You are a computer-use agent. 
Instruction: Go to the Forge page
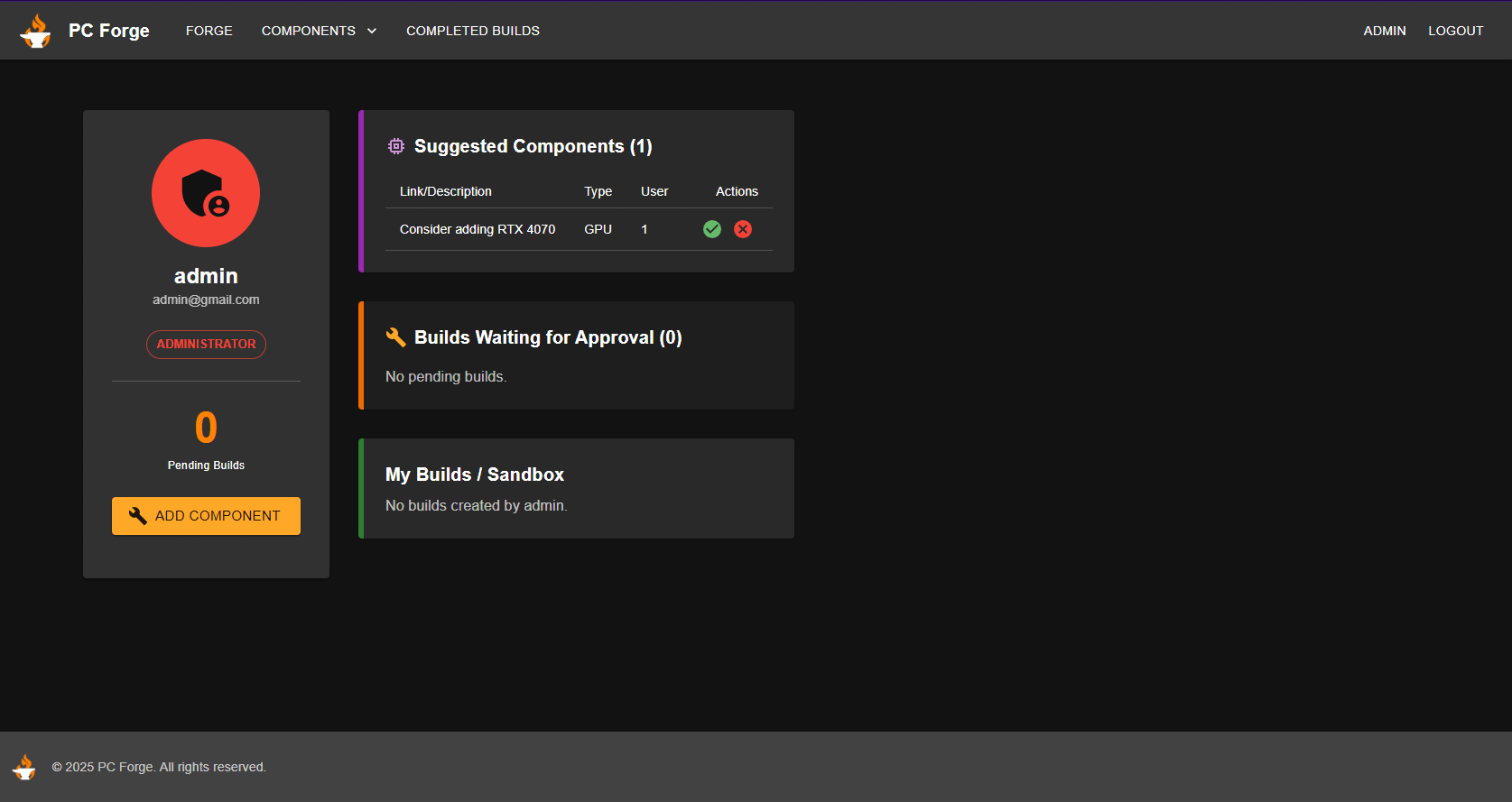click(209, 31)
